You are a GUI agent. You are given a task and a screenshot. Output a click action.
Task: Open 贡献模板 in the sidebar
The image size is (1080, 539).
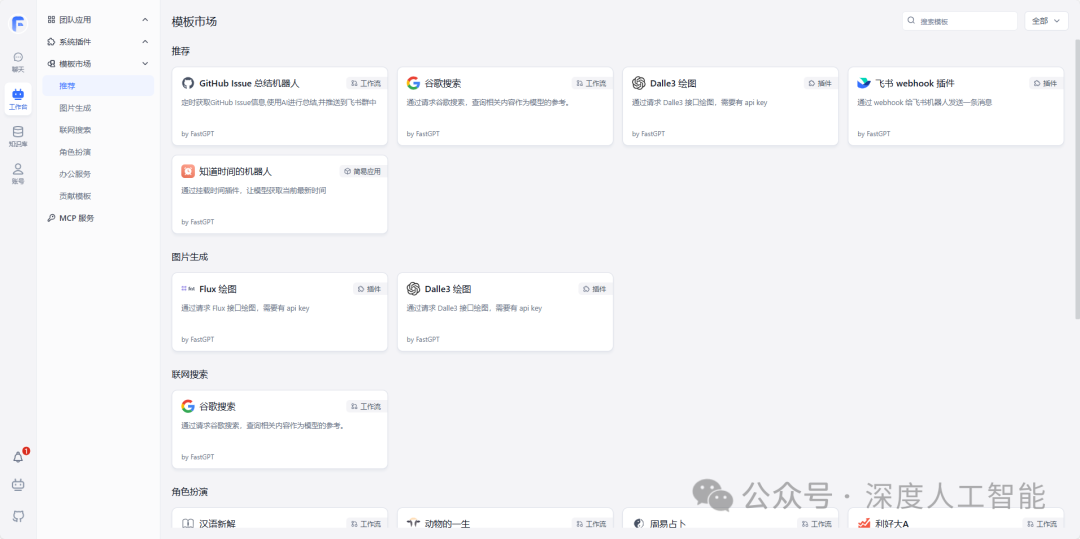[x=98, y=196]
